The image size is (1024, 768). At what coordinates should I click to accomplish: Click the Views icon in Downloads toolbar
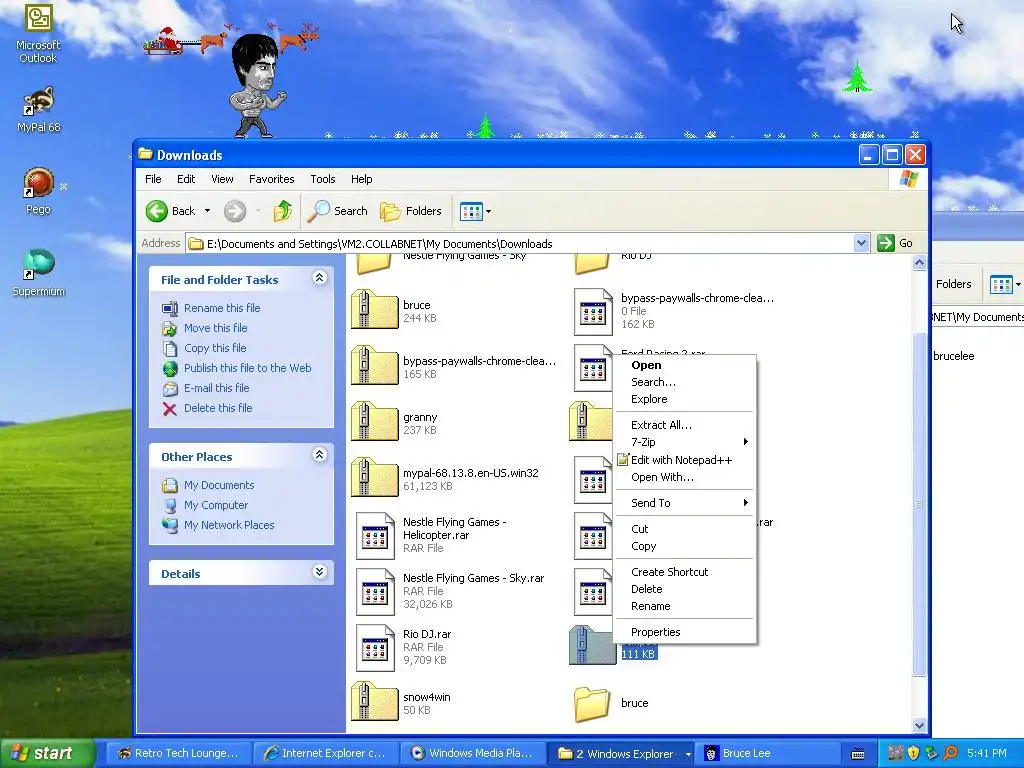[x=471, y=211]
